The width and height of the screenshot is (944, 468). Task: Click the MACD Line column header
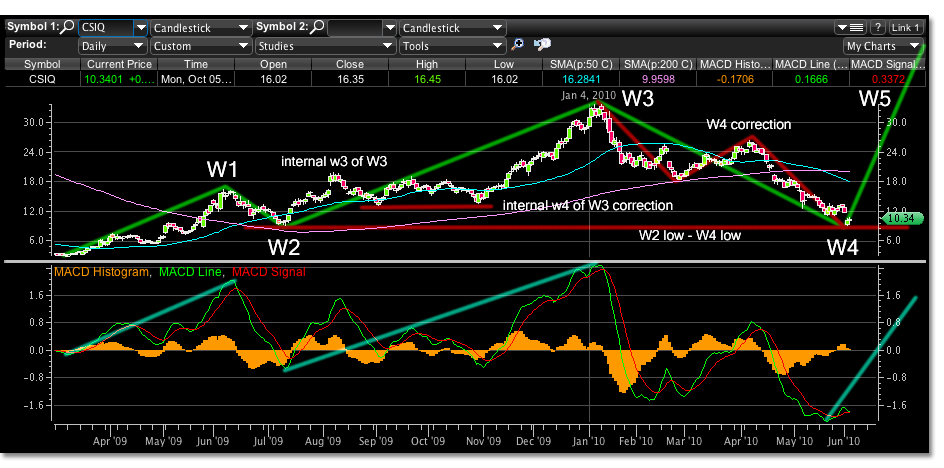pyautogui.click(x=809, y=63)
